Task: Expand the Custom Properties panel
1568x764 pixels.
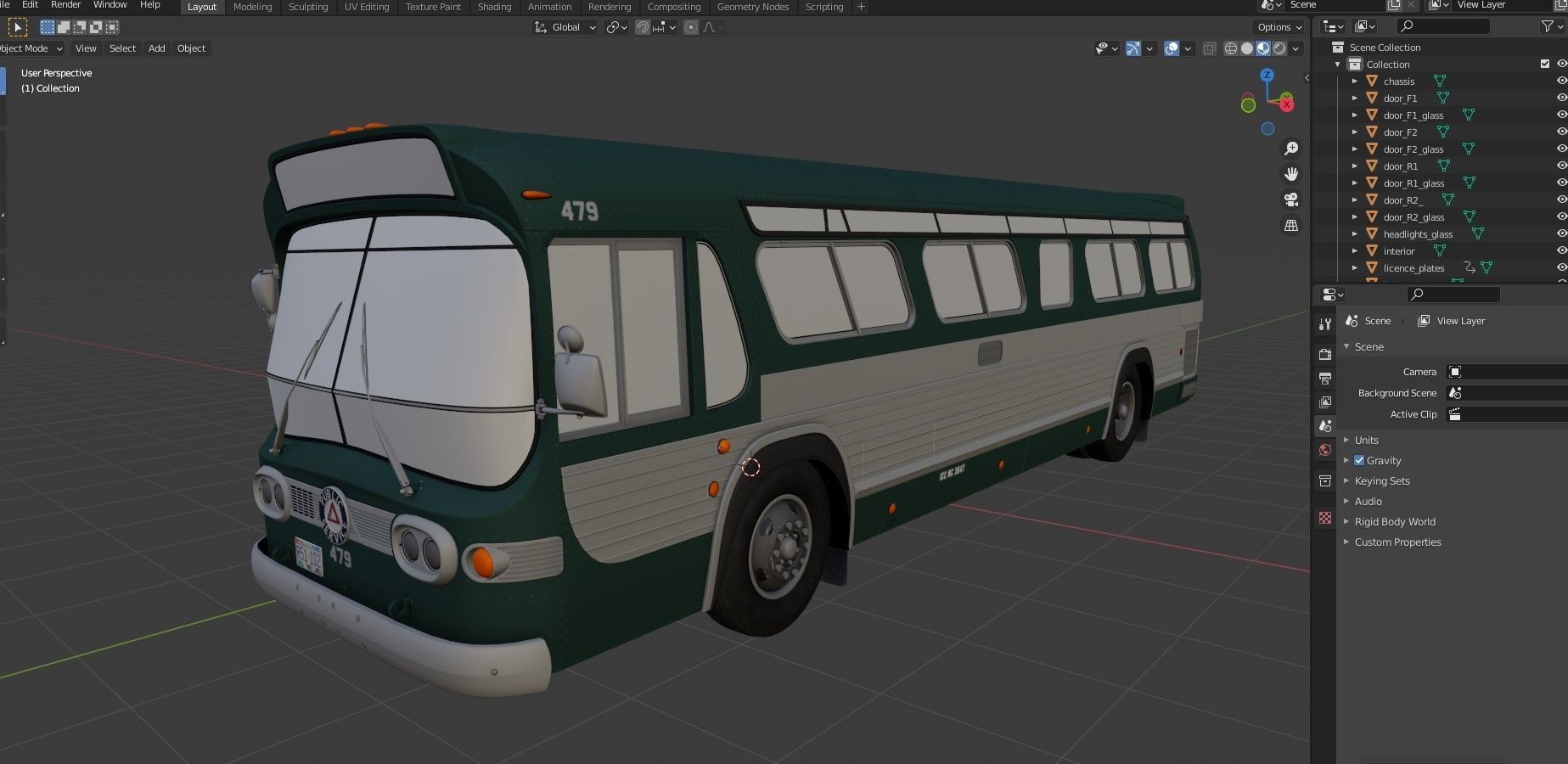Action: point(1397,542)
